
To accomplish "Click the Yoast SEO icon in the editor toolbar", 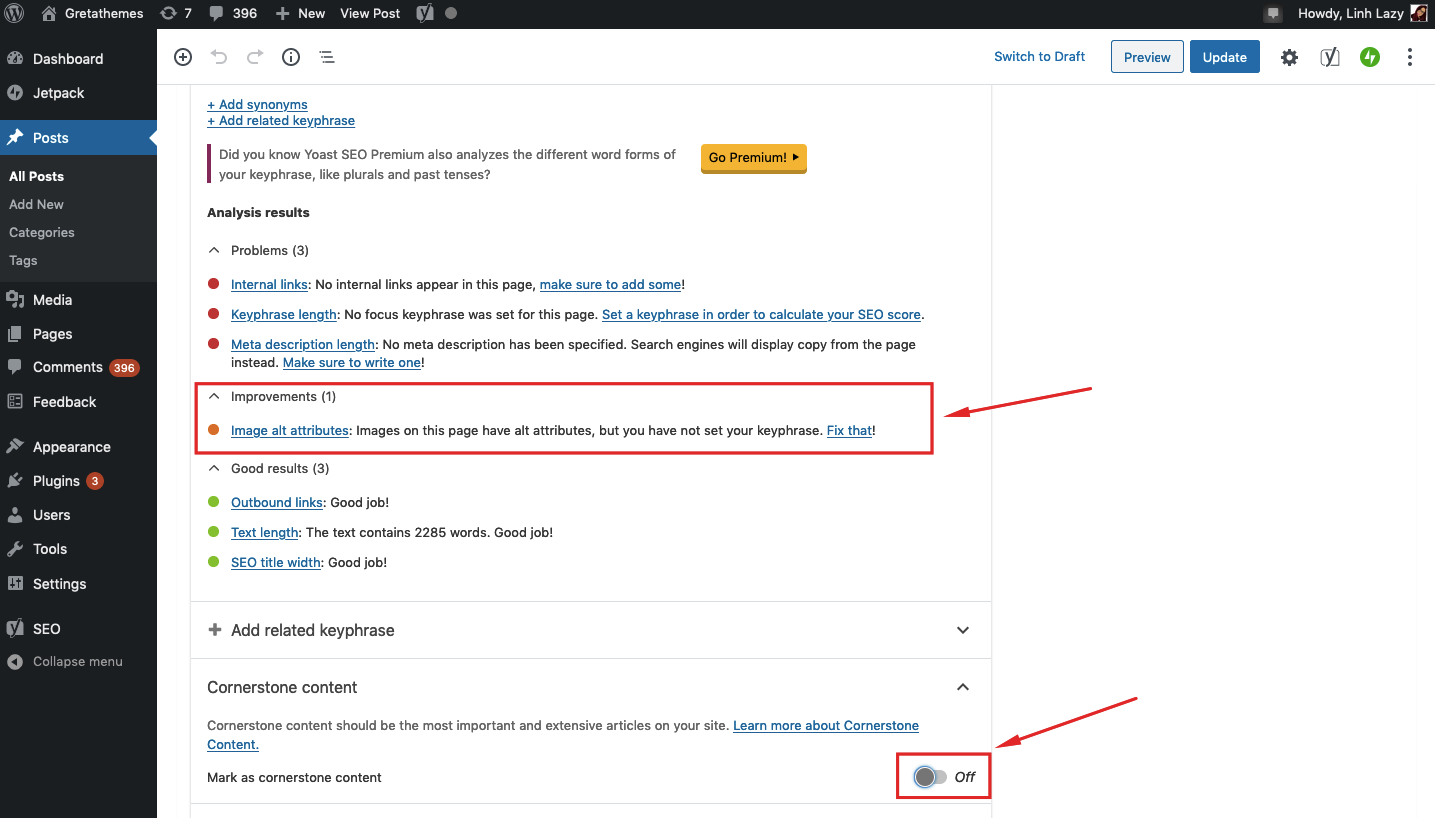I will point(1330,57).
